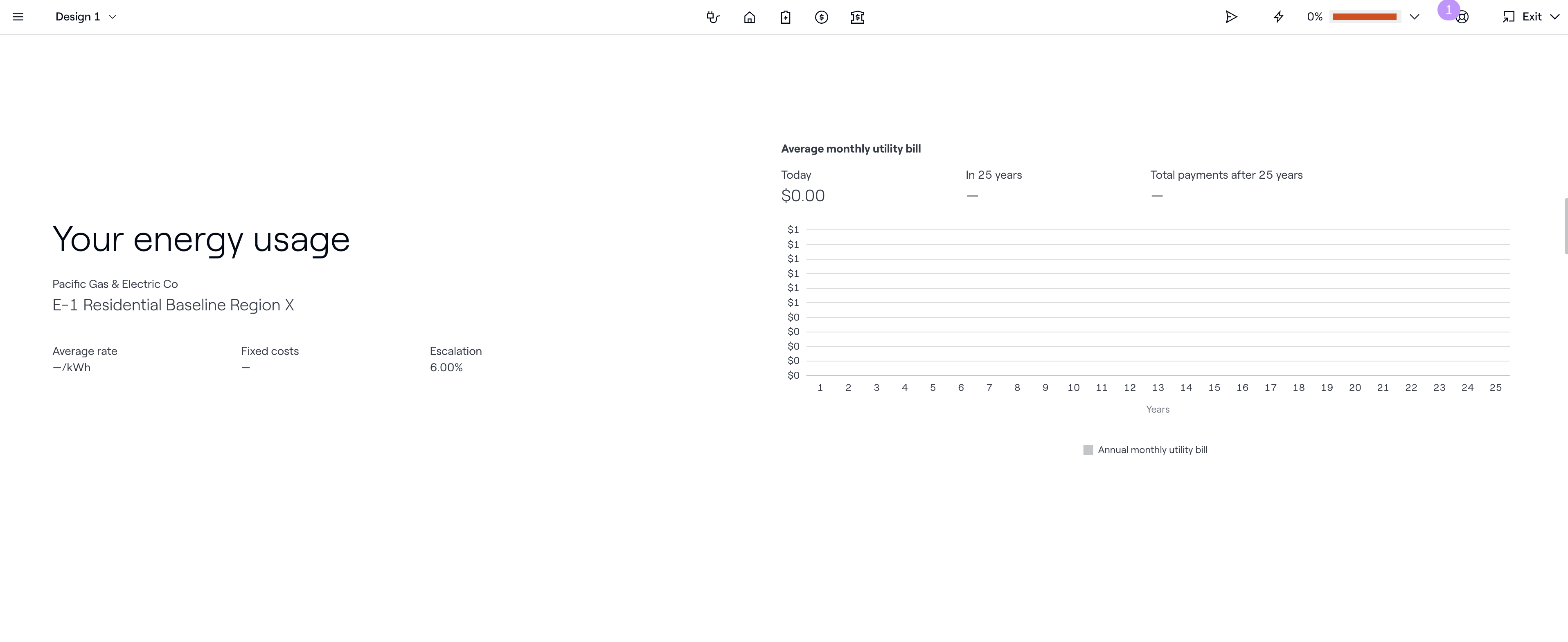Open the hamburger menu

coord(18,17)
